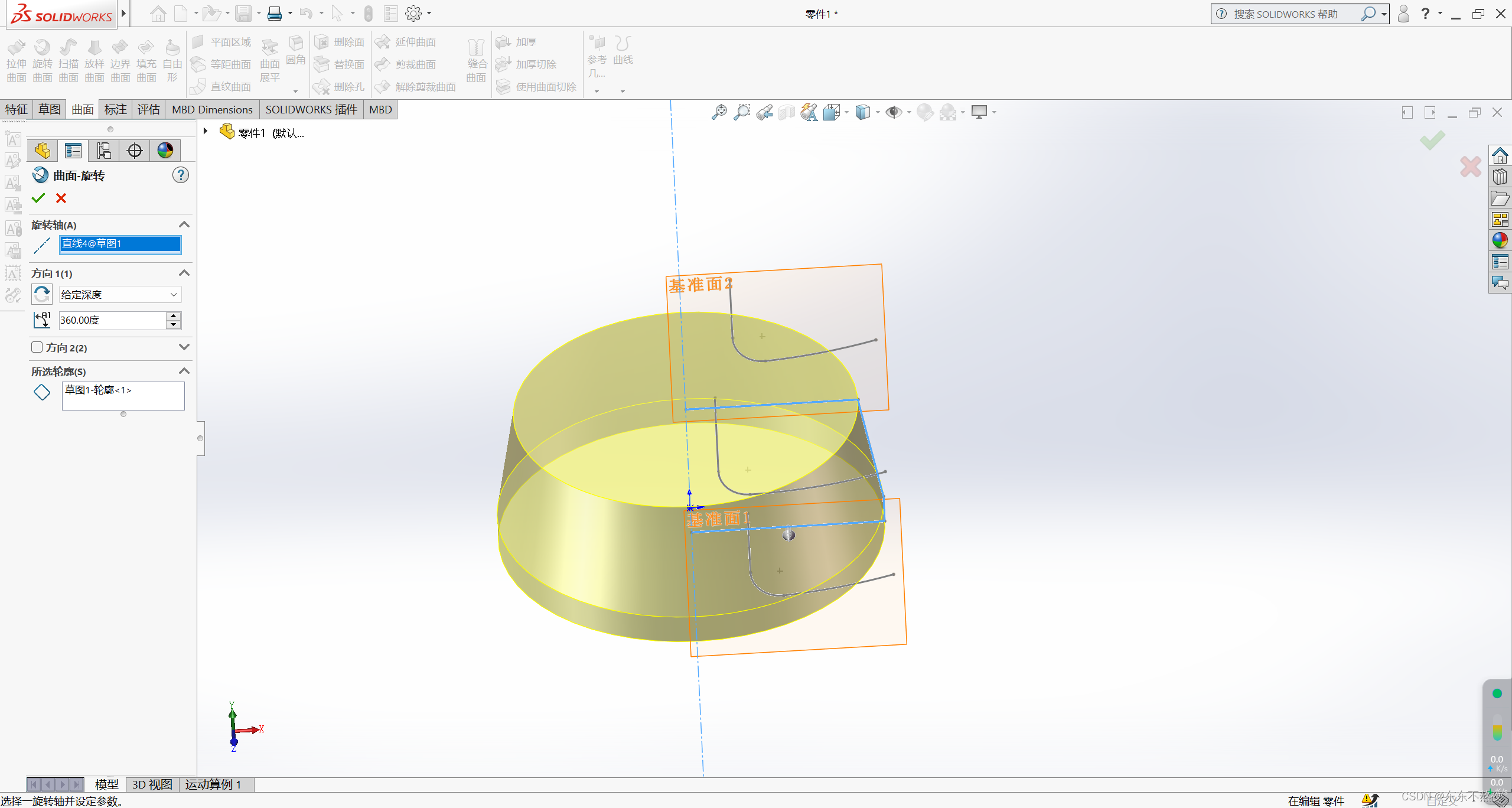The image size is (1512, 808).
Task: Open the PropertyManager tab icon
Action: [x=73, y=151]
